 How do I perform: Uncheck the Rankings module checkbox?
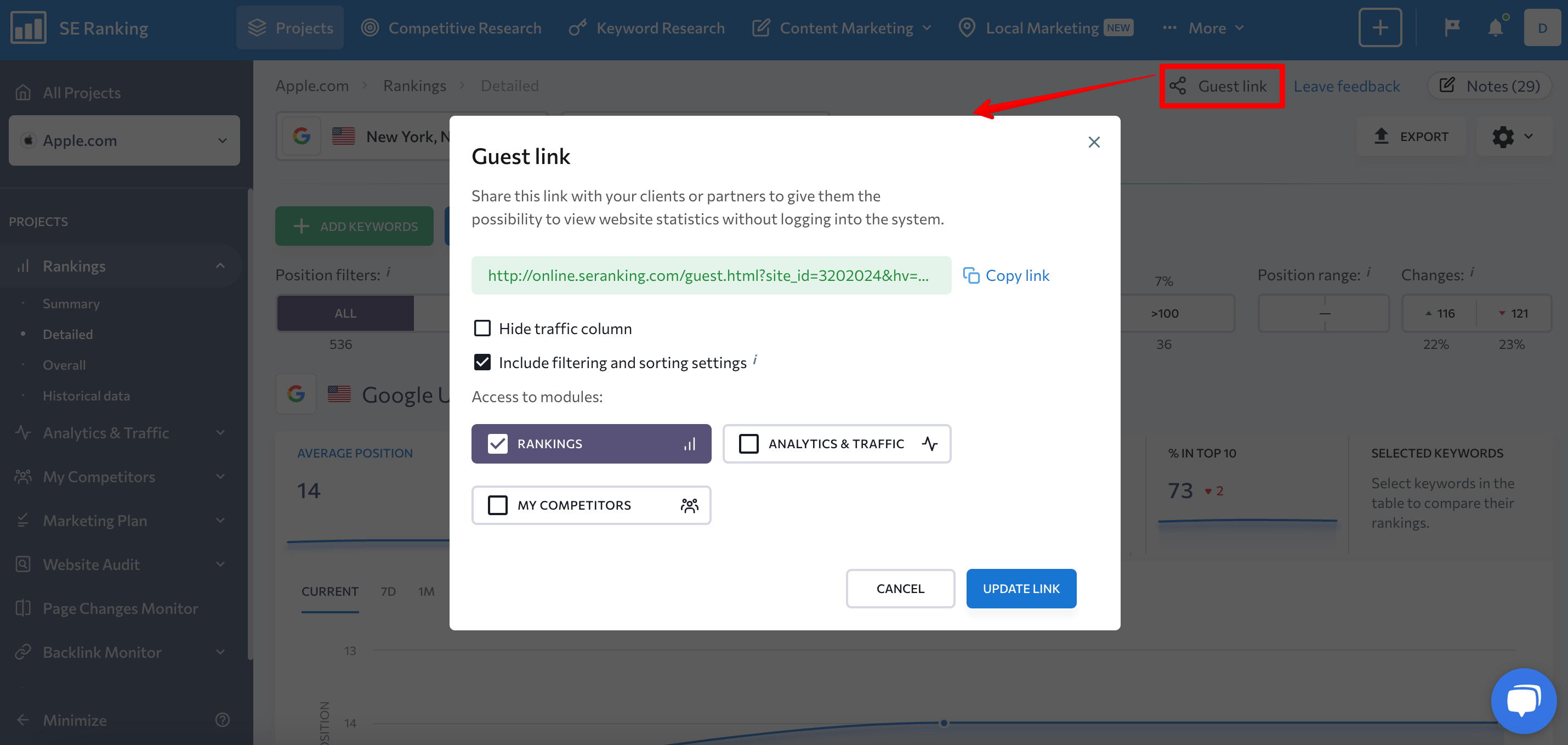pyautogui.click(x=497, y=443)
